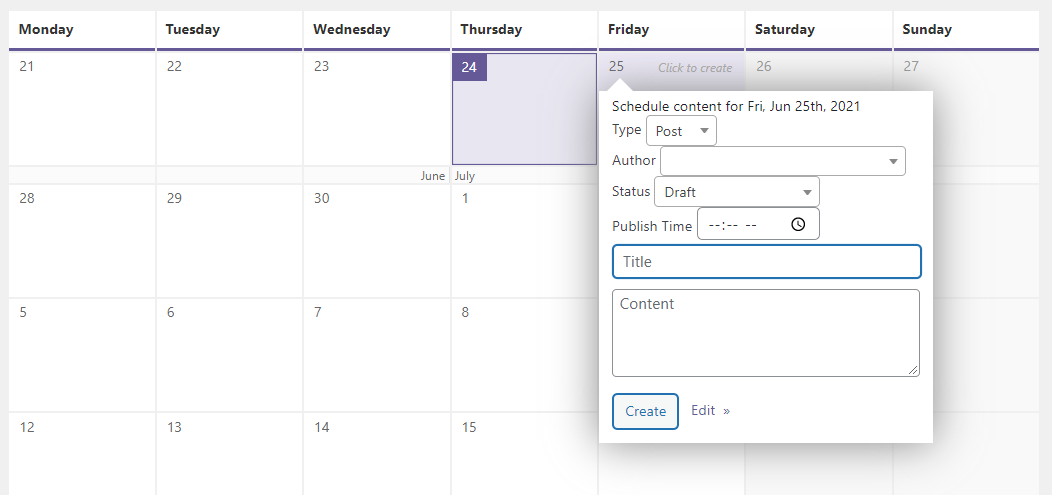The height and width of the screenshot is (495, 1052).
Task: Click the Title input field
Action: [x=766, y=262]
